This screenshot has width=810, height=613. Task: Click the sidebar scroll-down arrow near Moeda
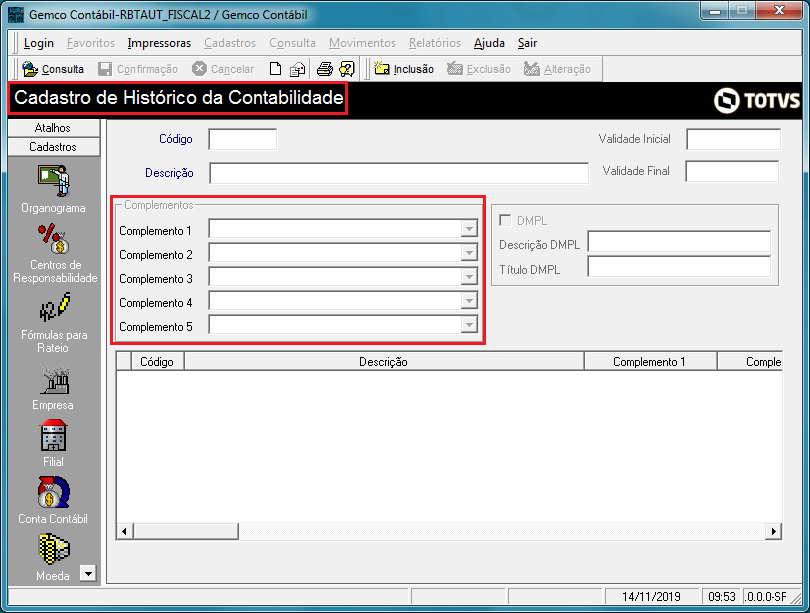click(x=88, y=573)
